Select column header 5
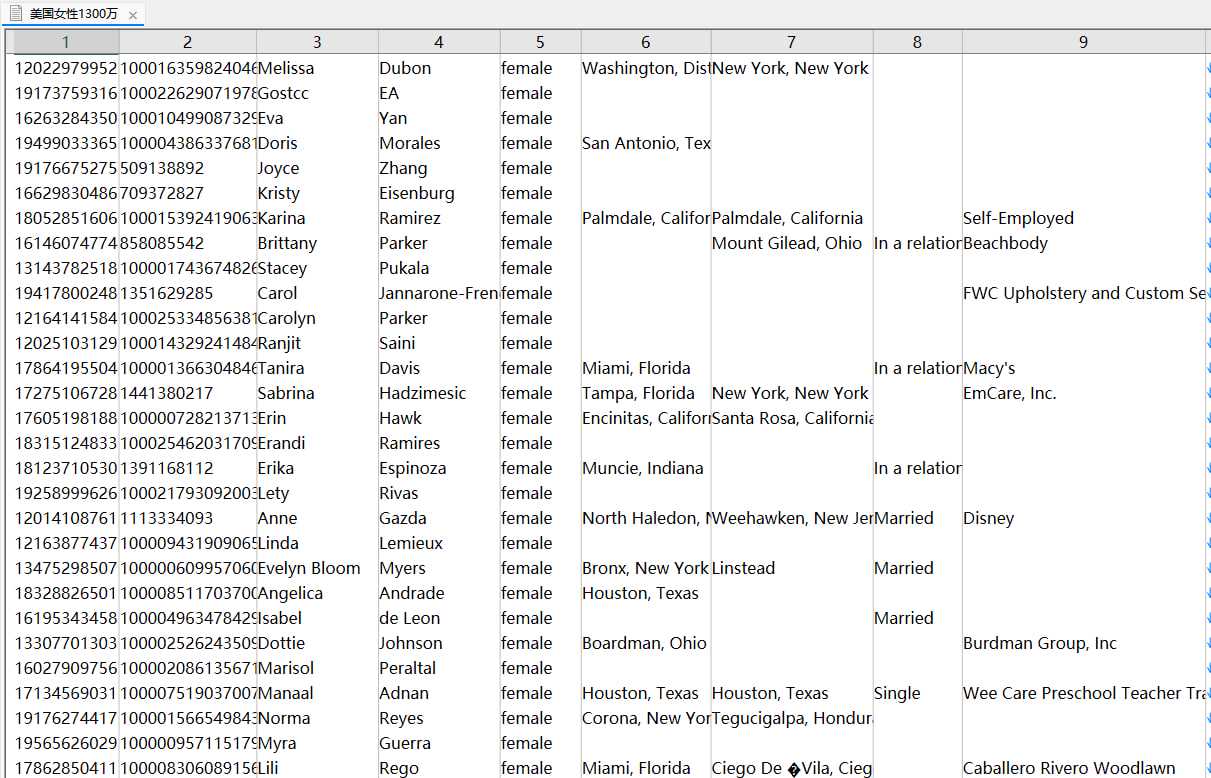The height and width of the screenshot is (778, 1211). point(540,42)
